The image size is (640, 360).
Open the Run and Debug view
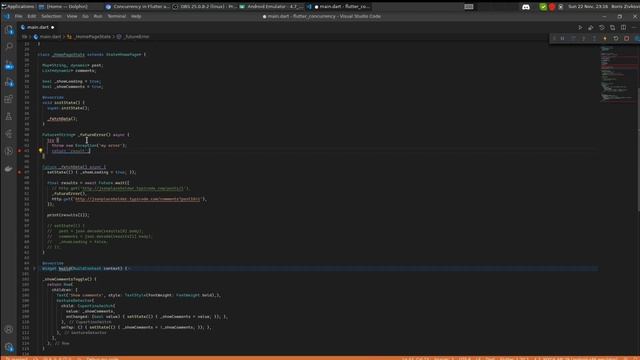pyautogui.click(x=9, y=82)
